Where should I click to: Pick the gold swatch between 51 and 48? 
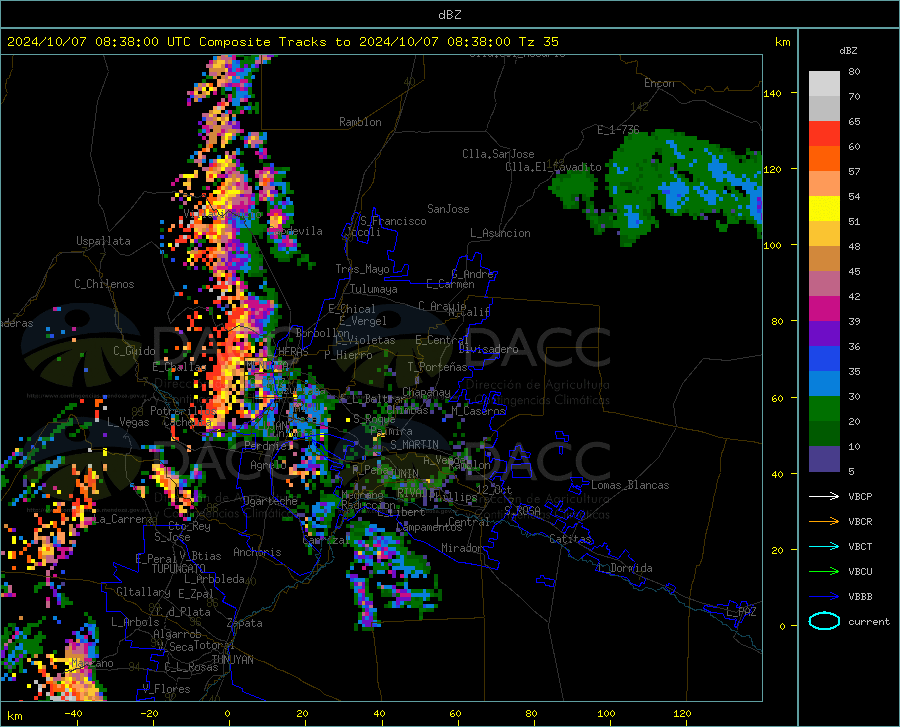point(824,234)
